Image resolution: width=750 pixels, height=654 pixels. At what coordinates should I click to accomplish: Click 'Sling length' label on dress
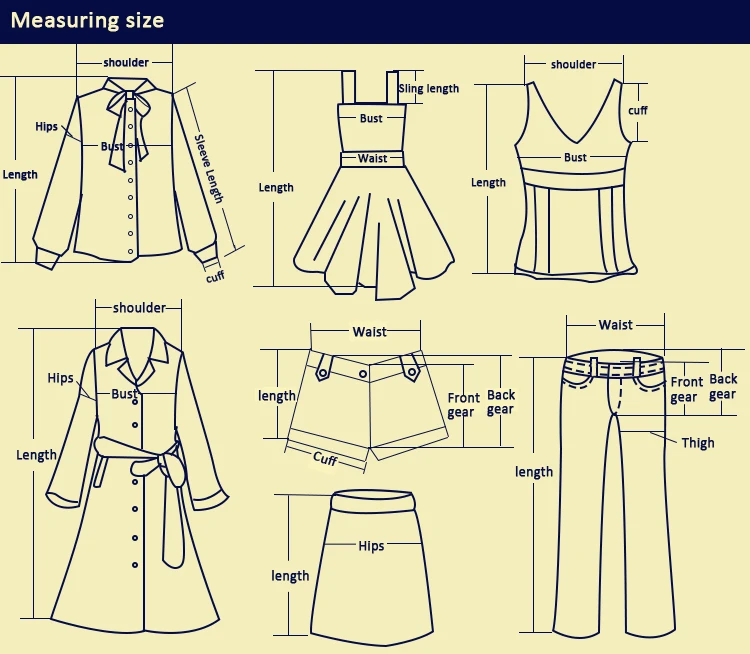(x=429, y=89)
